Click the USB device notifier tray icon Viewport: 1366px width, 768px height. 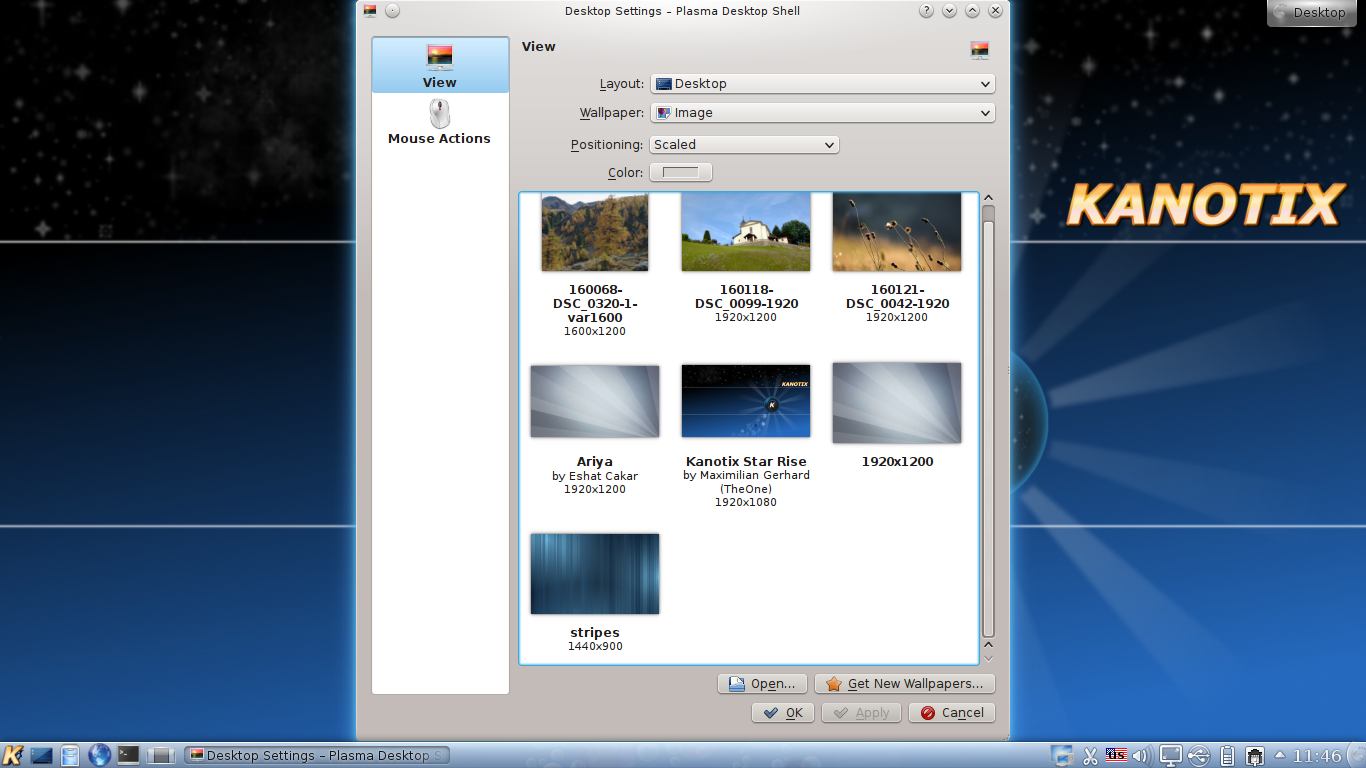click(1196, 755)
